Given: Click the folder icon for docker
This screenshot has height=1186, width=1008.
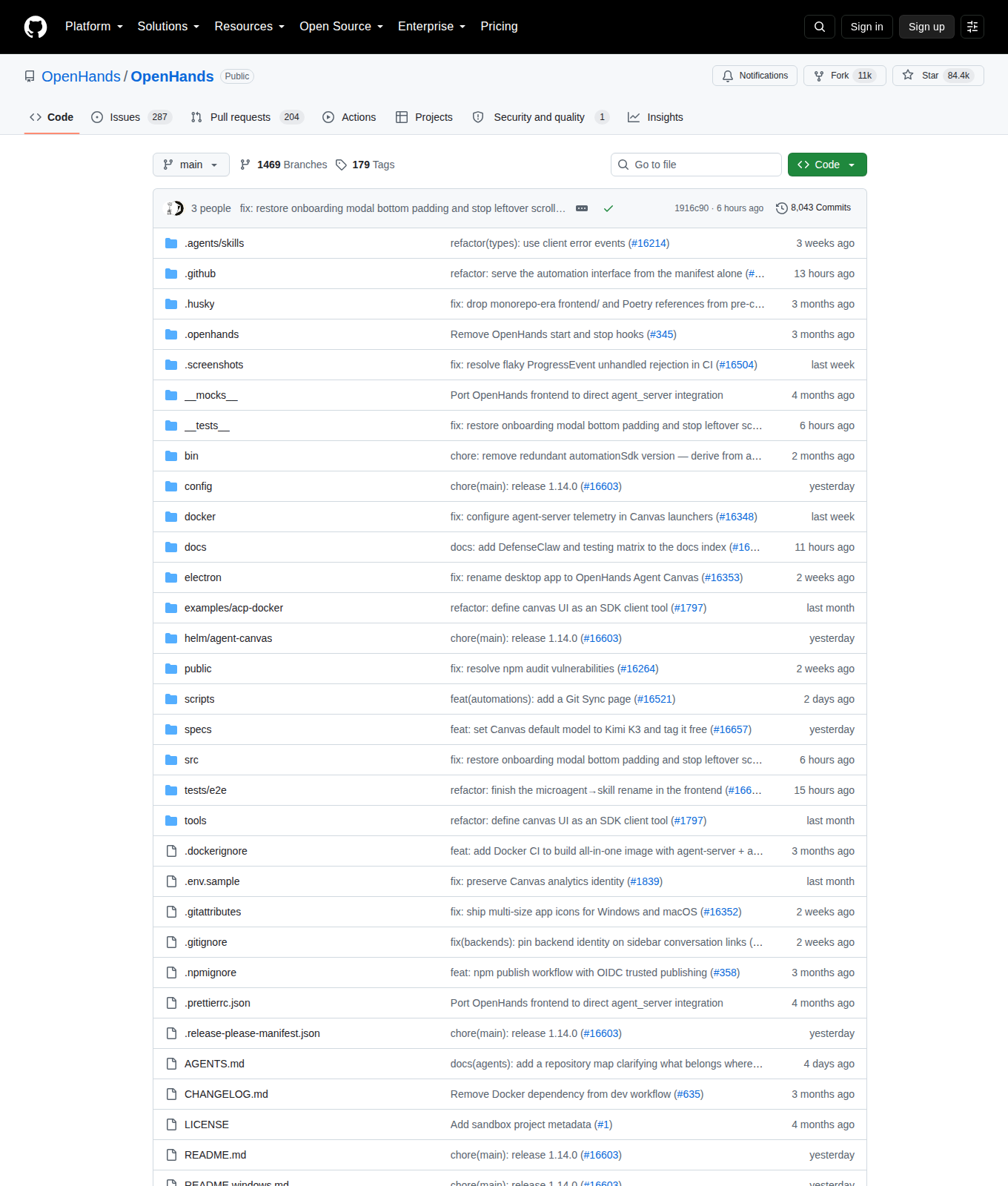Looking at the screenshot, I should 171,517.
